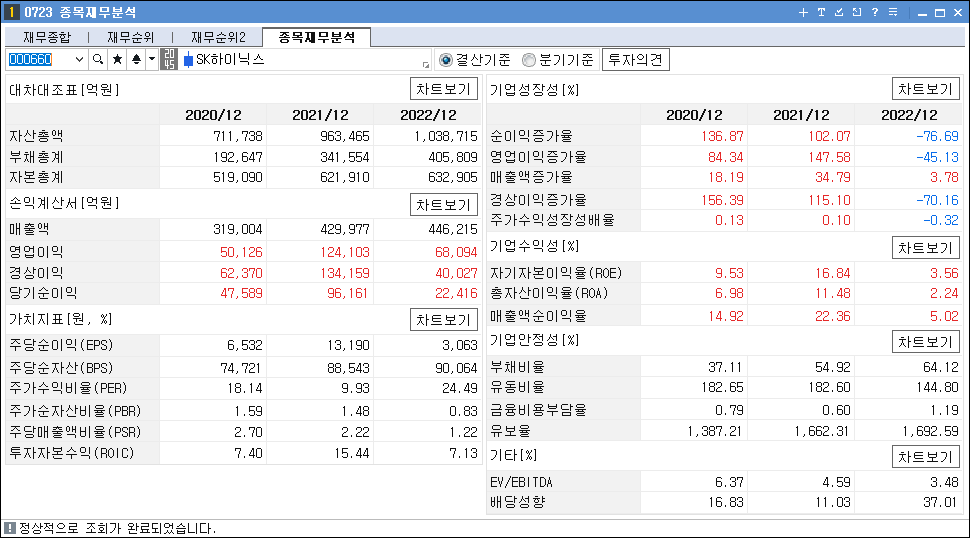
Task: Open help with the question mark icon
Action: coord(875,12)
